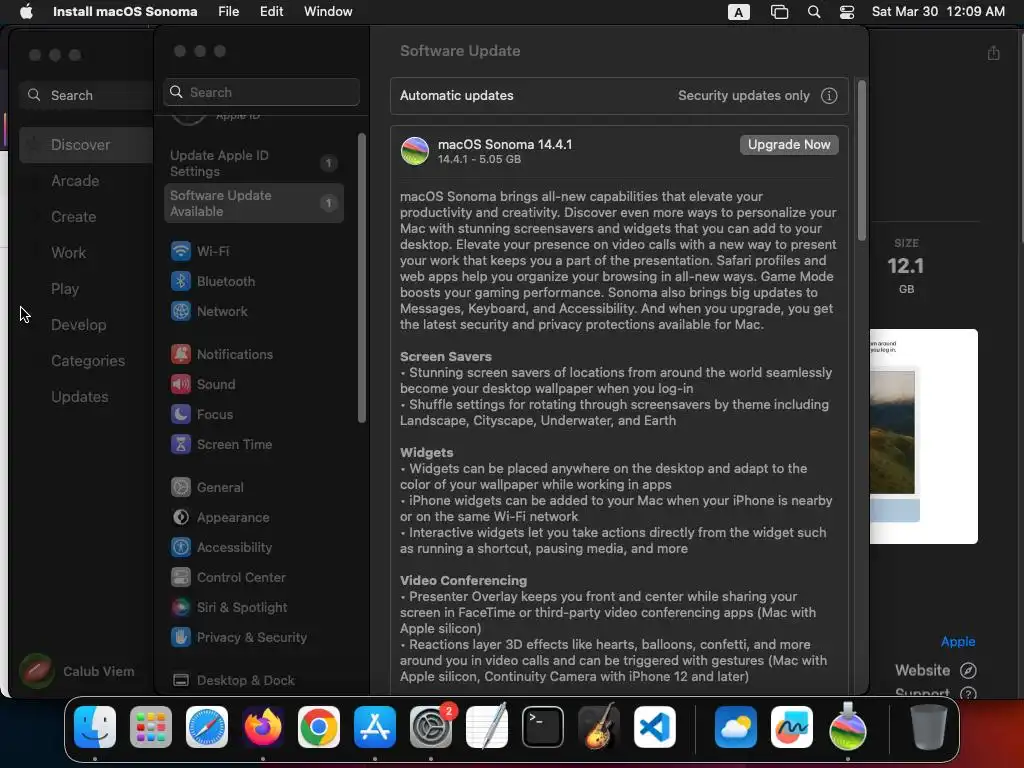The height and width of the screenshot is (768, 1024).
Task: Select Develop in App Store sidebar
Action: pos(86,325)
